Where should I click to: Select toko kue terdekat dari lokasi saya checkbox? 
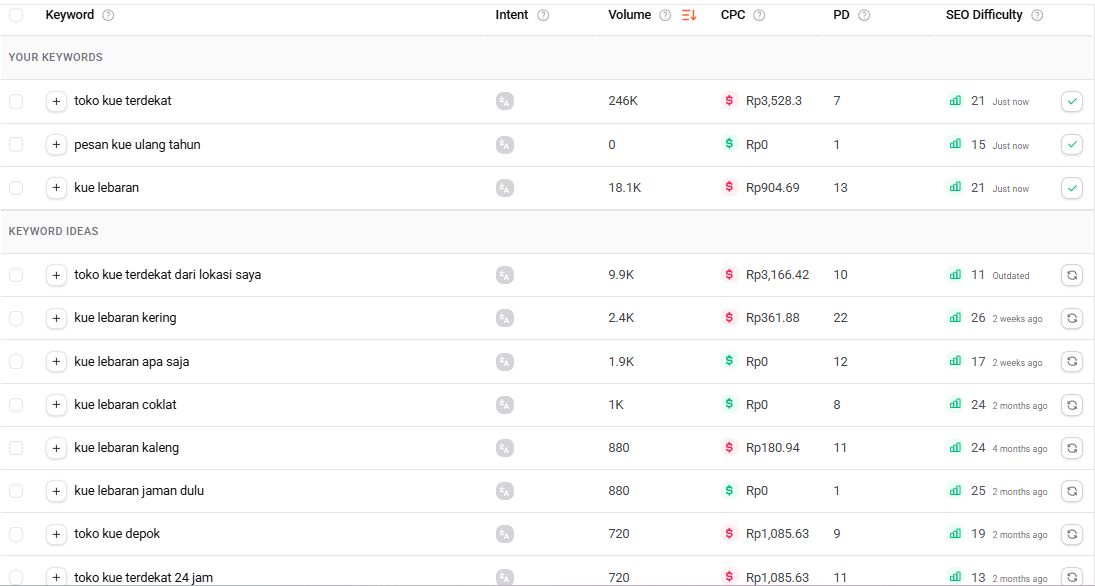[x=16, y=275]
